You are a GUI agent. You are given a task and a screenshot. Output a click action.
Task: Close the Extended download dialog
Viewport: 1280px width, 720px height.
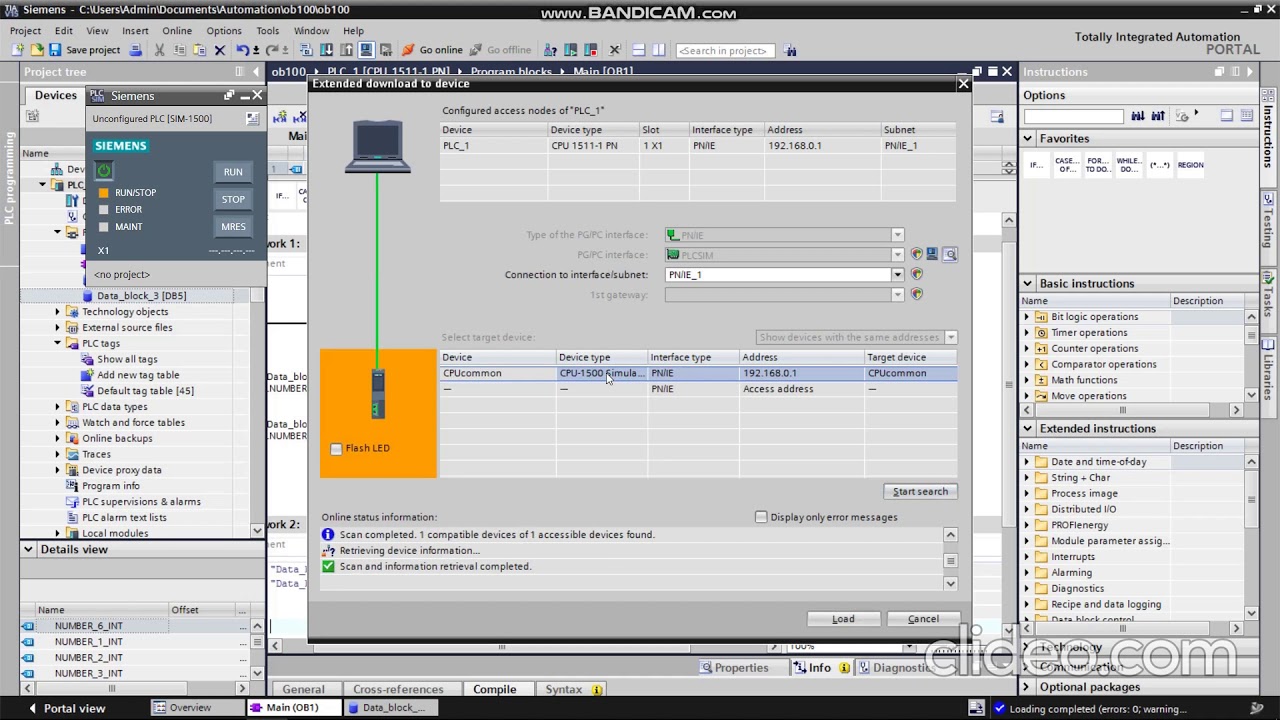[x=963, y=84]
